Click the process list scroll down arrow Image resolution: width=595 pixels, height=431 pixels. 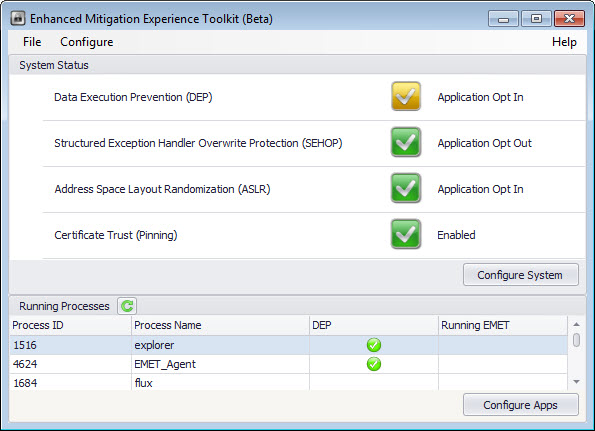(x=576, y=382)
